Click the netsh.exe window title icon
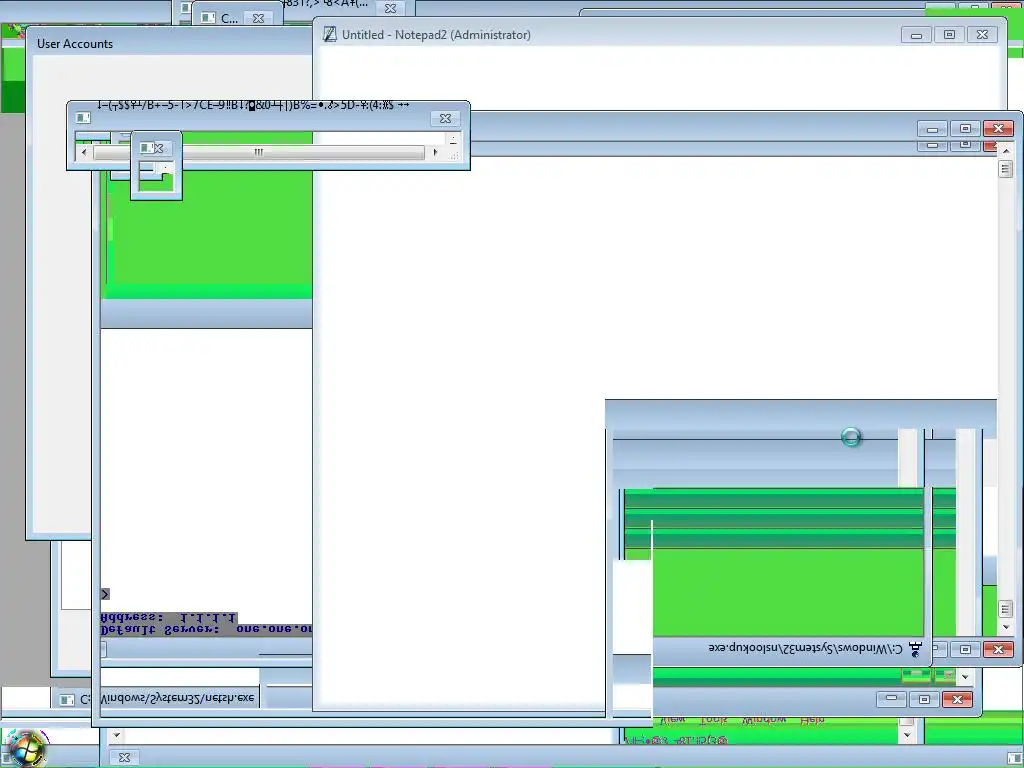1024x768 pixels. pyautogui.click(x=67, y=699)
